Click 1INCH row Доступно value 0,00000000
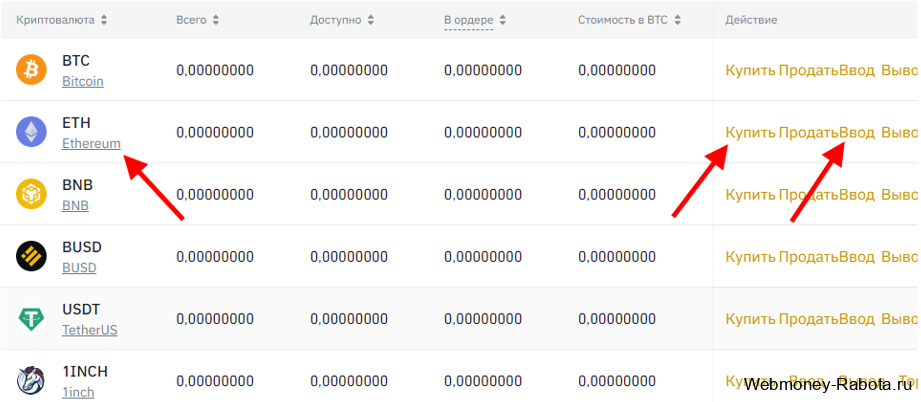 coord(349,381)
